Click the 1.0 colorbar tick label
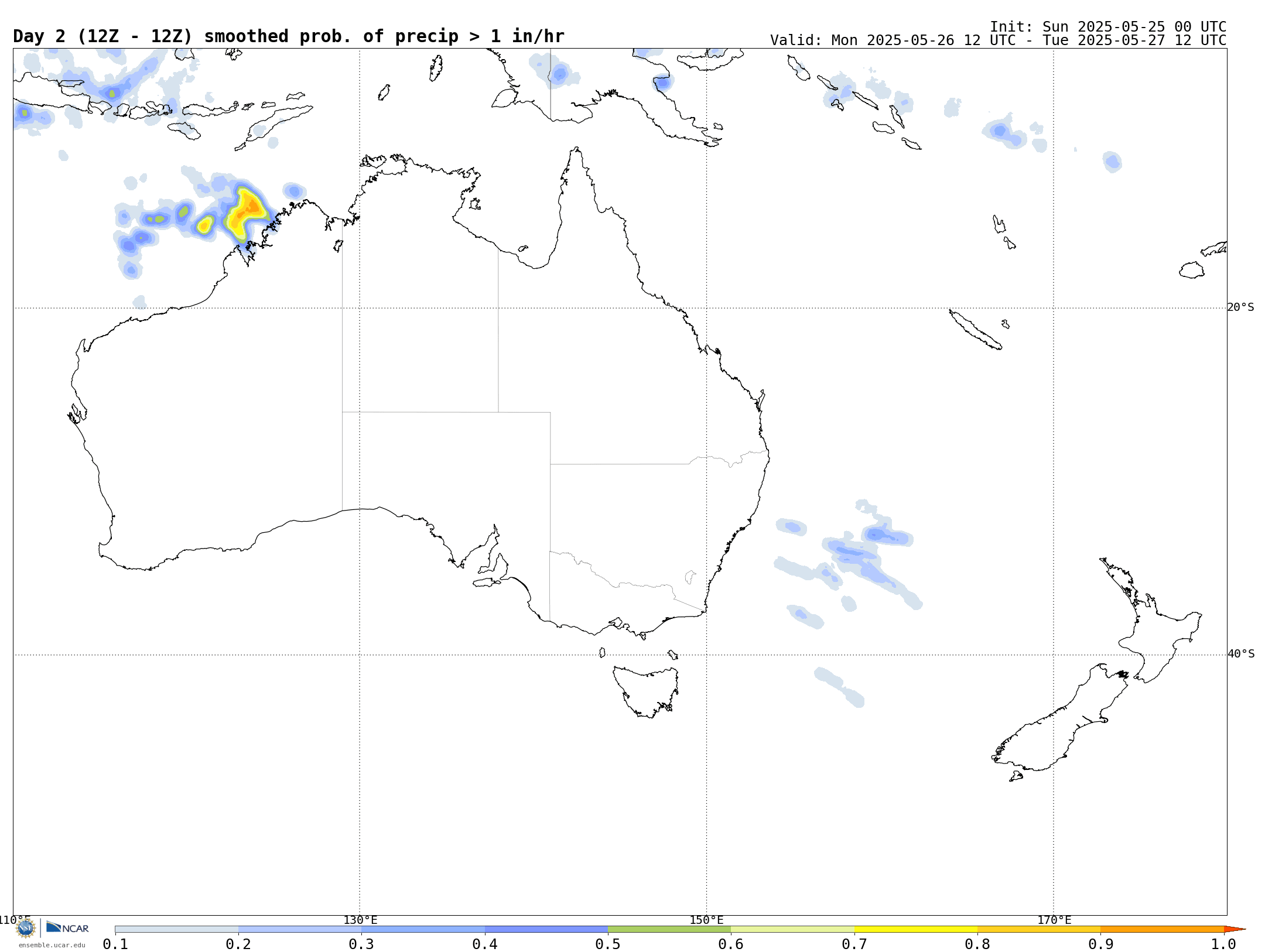 (1224, 944)
